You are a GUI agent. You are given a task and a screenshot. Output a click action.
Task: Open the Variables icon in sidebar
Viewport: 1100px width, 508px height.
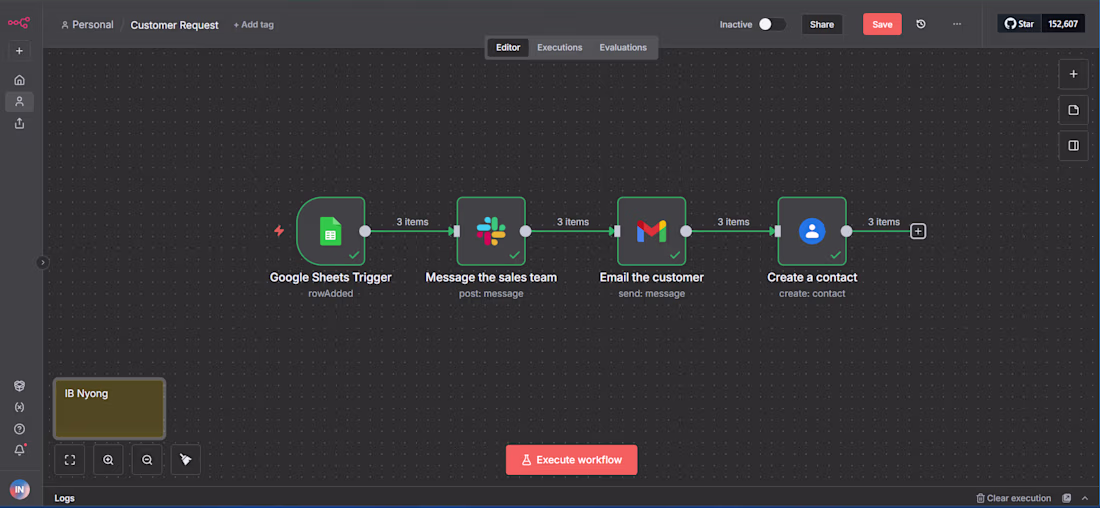click(19, 407)
